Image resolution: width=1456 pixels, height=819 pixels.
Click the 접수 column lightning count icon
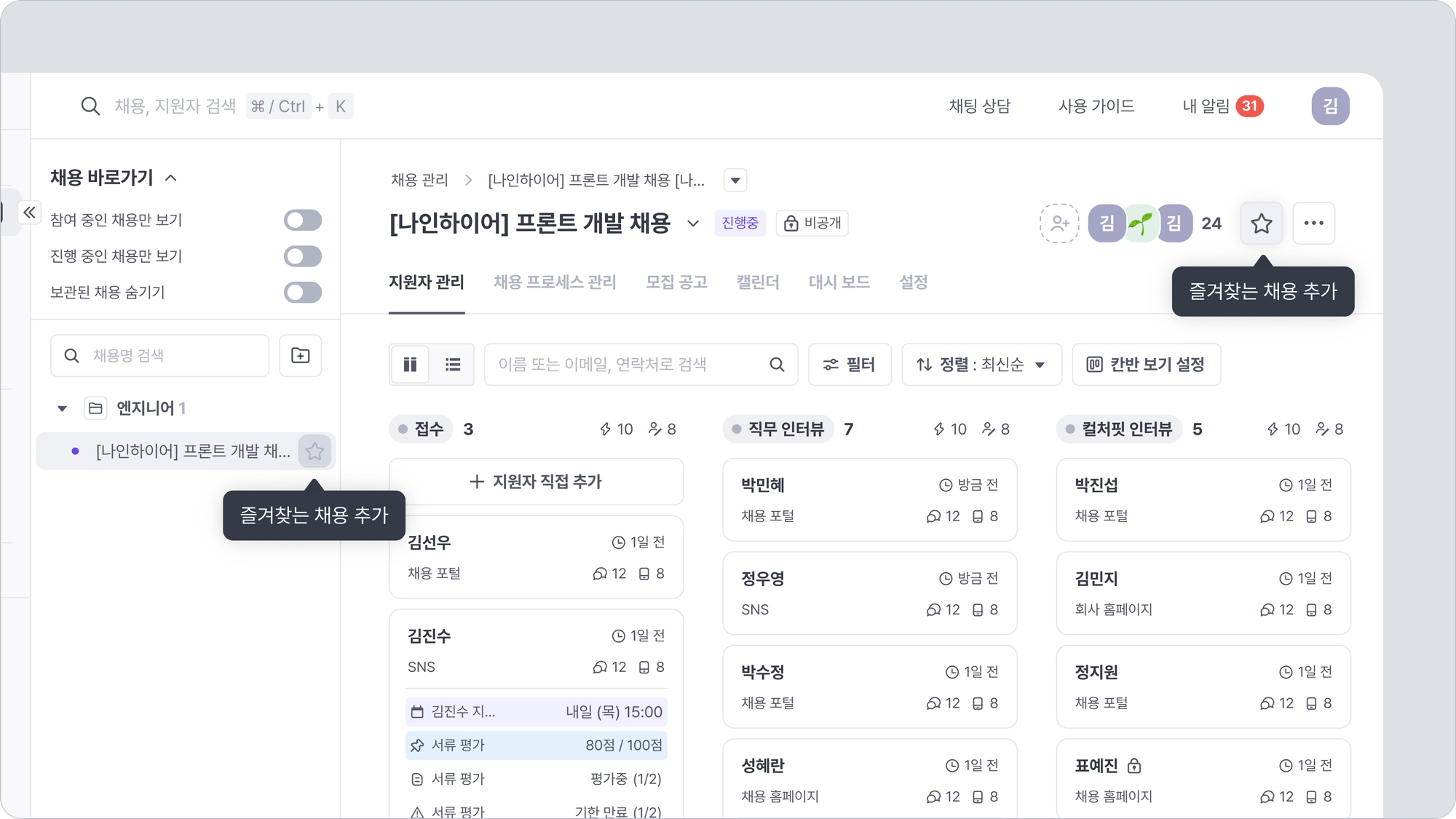tap(605, 430)
